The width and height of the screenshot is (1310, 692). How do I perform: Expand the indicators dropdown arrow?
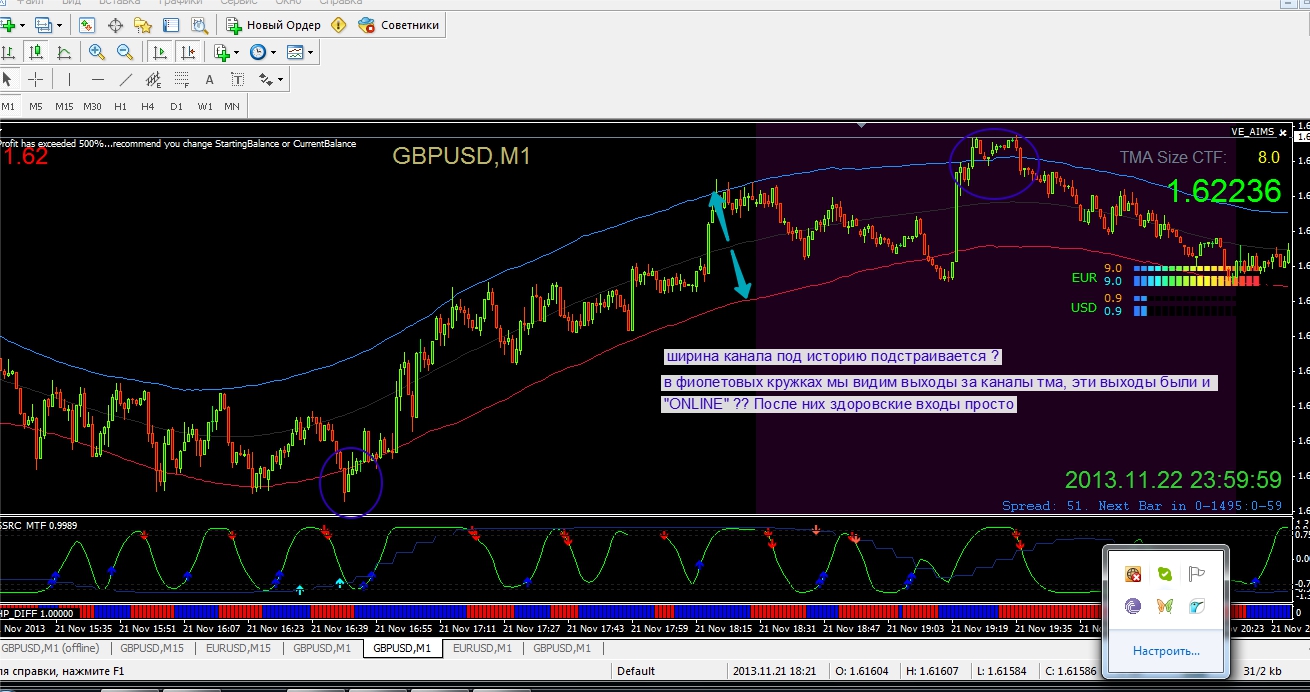[237, 52]
